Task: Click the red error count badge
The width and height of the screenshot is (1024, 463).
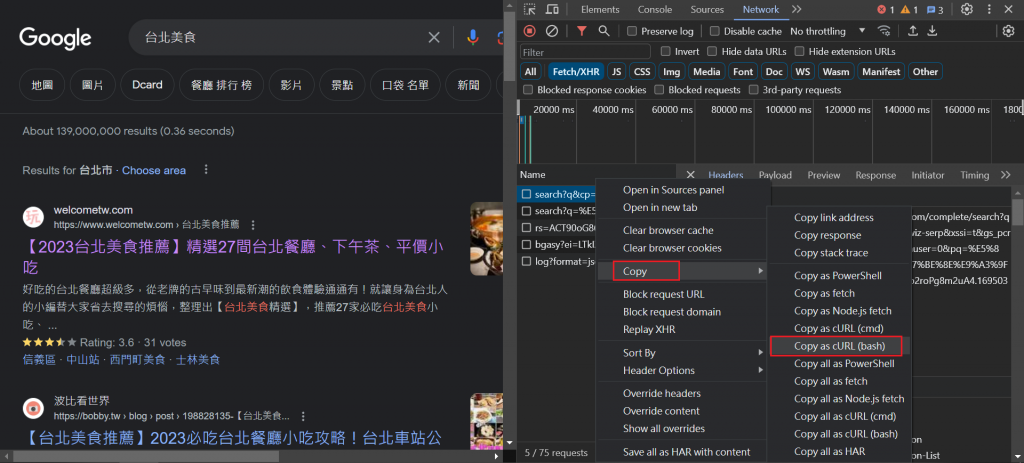Action: click(x=886, y=9)
